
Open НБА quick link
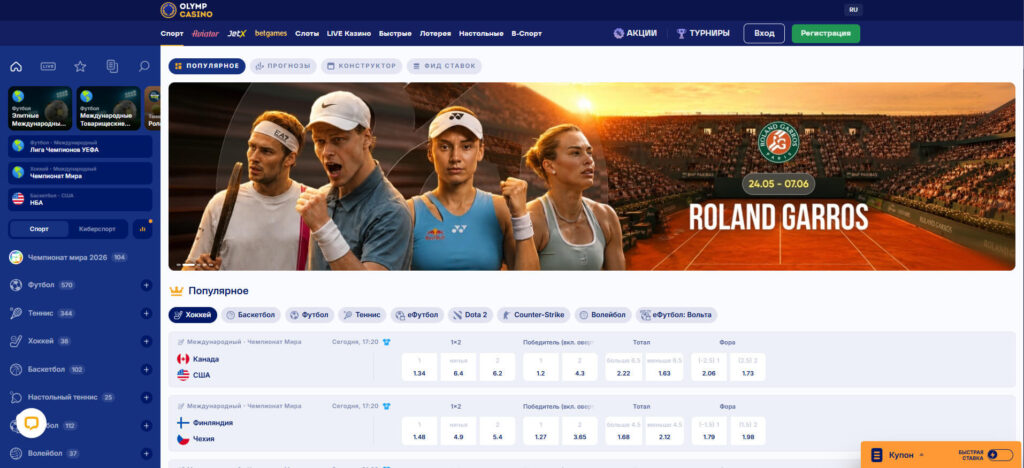tap(80, 199)
